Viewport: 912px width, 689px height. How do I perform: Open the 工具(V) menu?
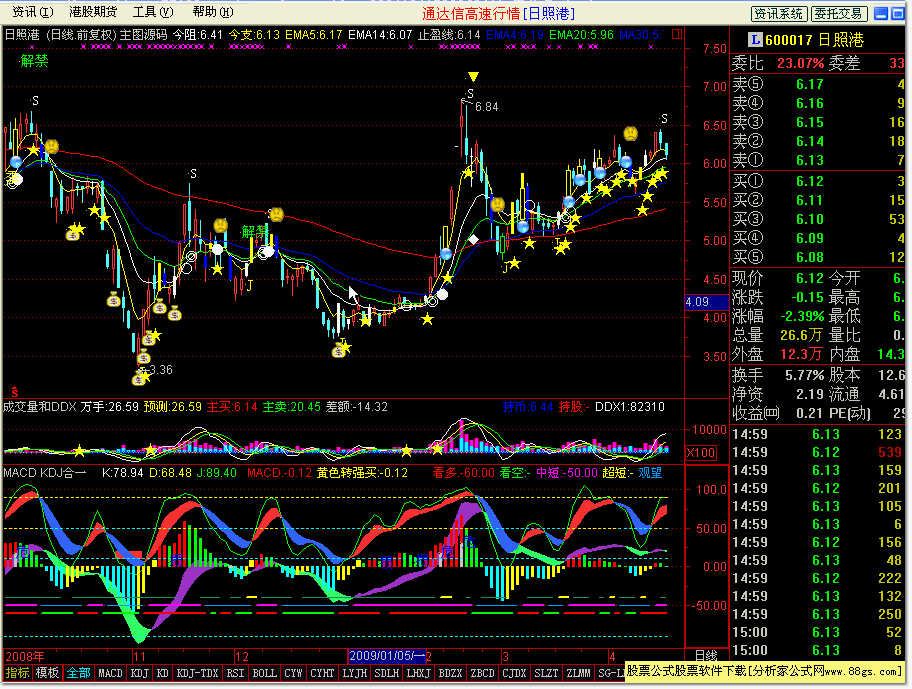[153, 12]
